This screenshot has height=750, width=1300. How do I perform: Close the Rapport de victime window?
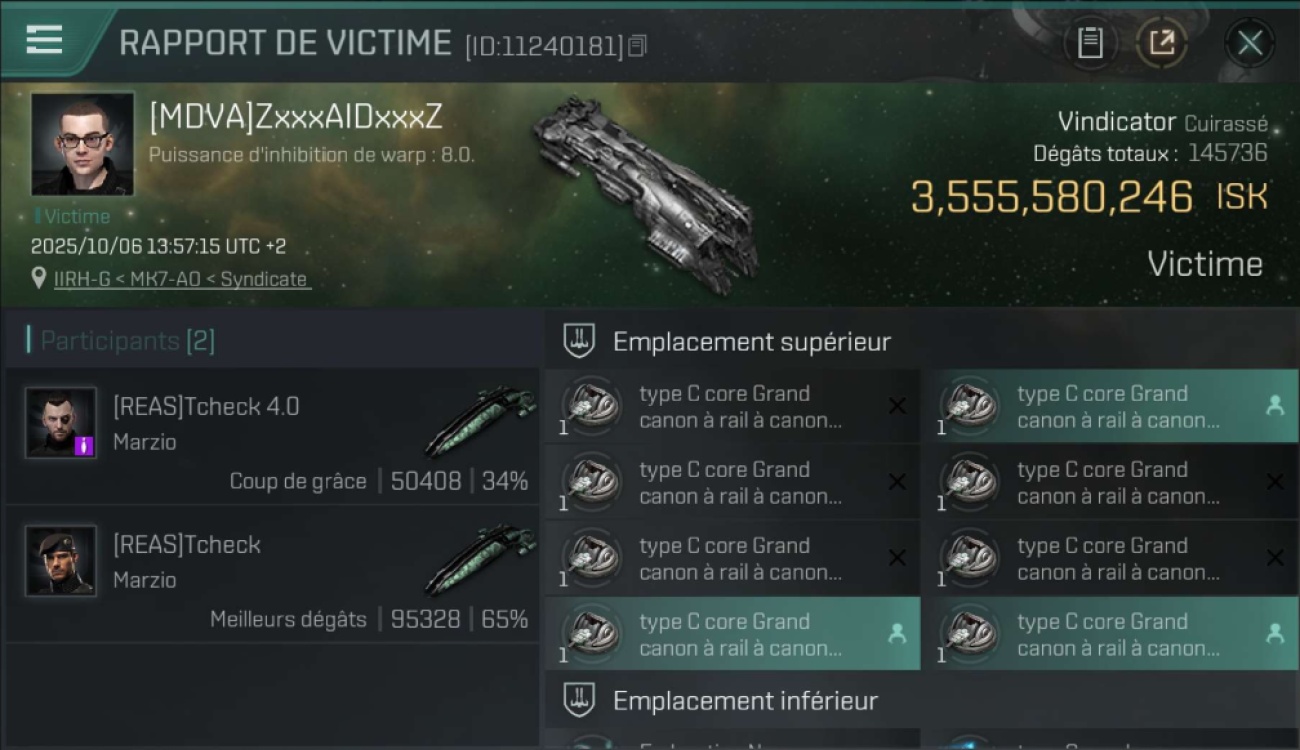1249,43
